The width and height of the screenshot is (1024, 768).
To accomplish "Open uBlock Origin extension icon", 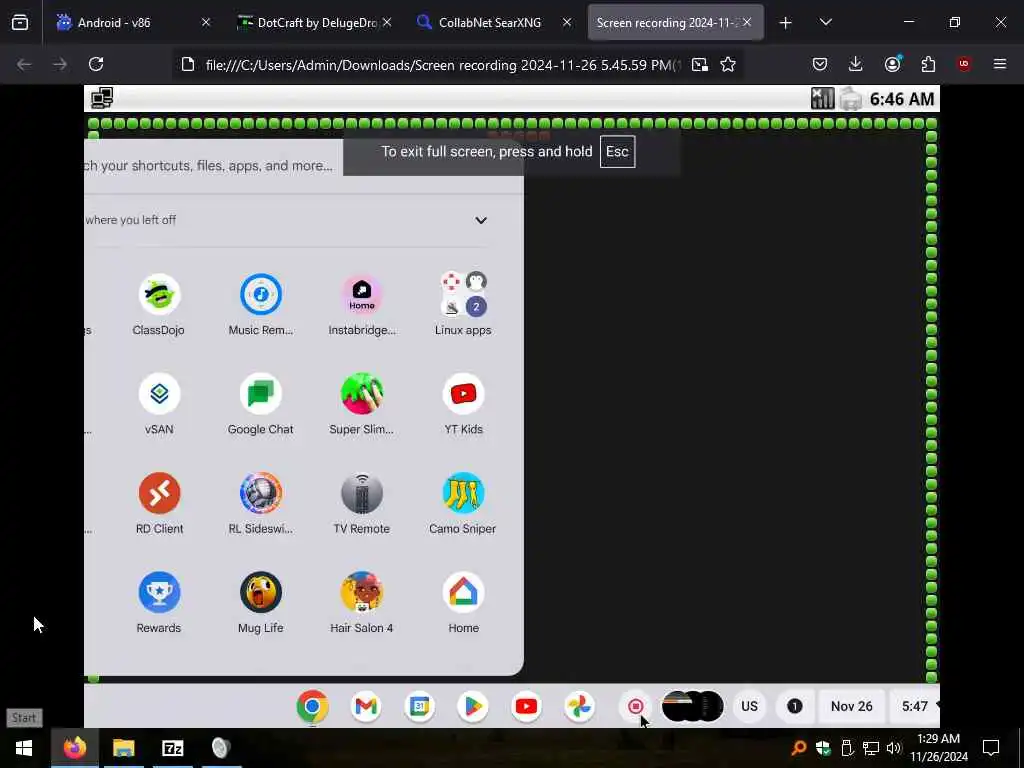I will tap(964, 64).
